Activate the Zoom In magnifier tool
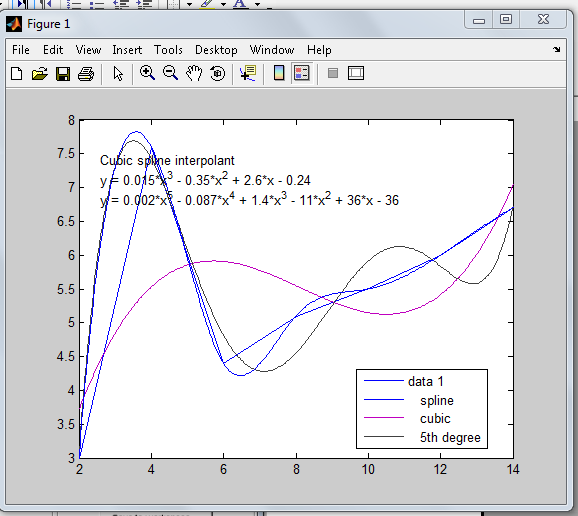578x516 pixels. coord(147,73)
